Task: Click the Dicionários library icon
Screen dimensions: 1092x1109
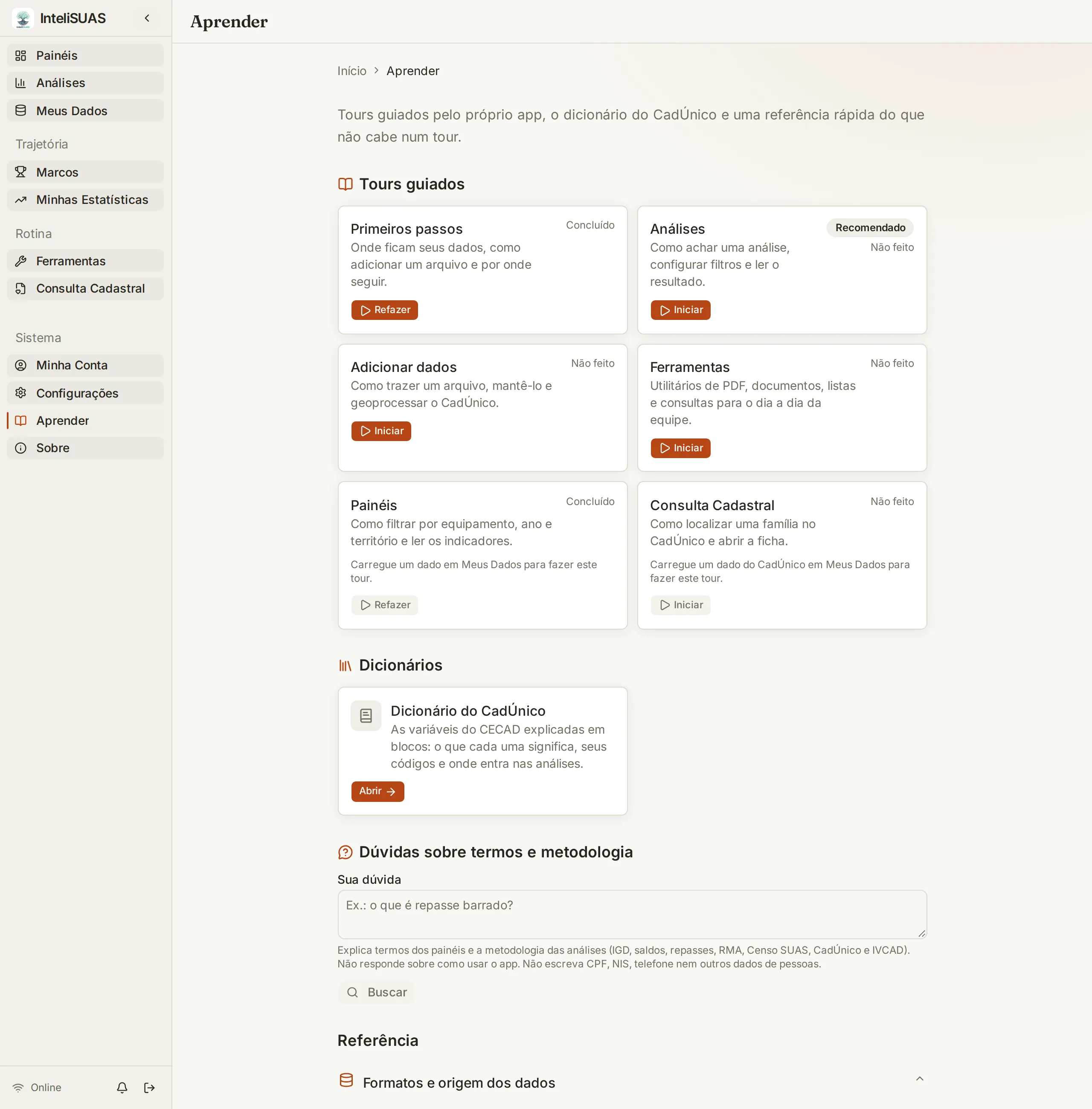Action: (345, 665)
